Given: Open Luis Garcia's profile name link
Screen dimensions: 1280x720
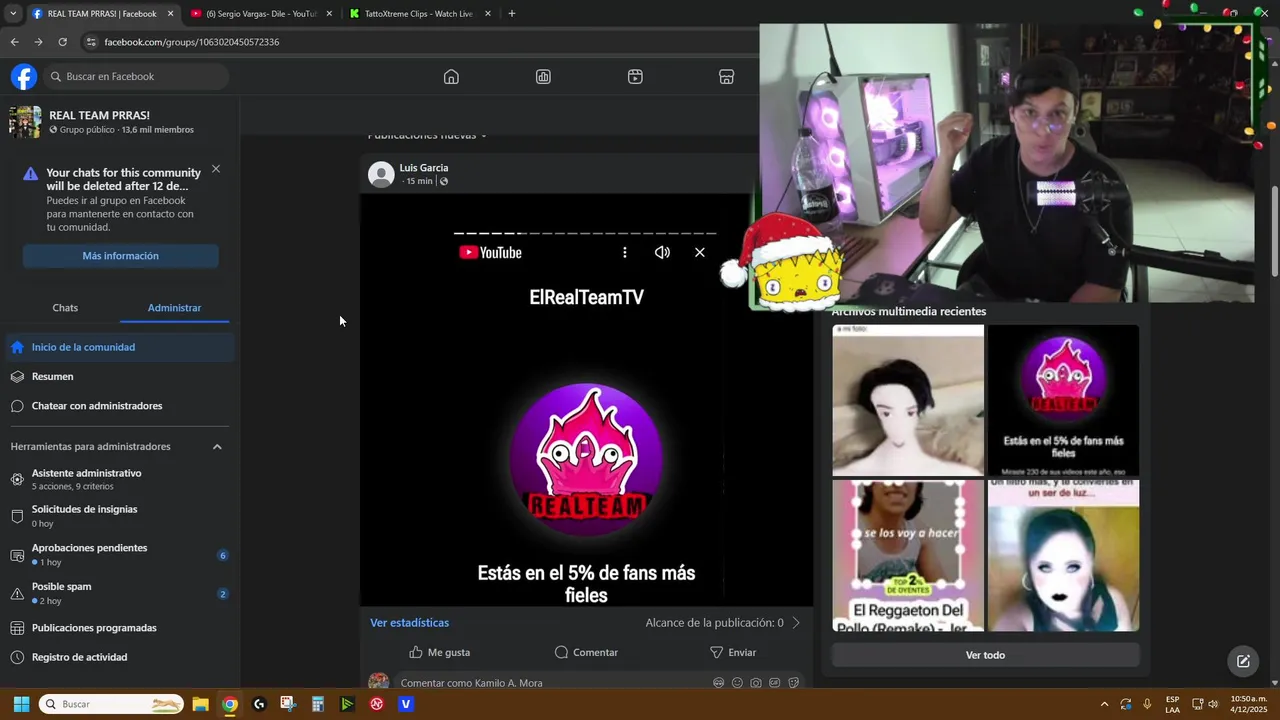Looking at the screenshot, I should [x=424, y=168].
